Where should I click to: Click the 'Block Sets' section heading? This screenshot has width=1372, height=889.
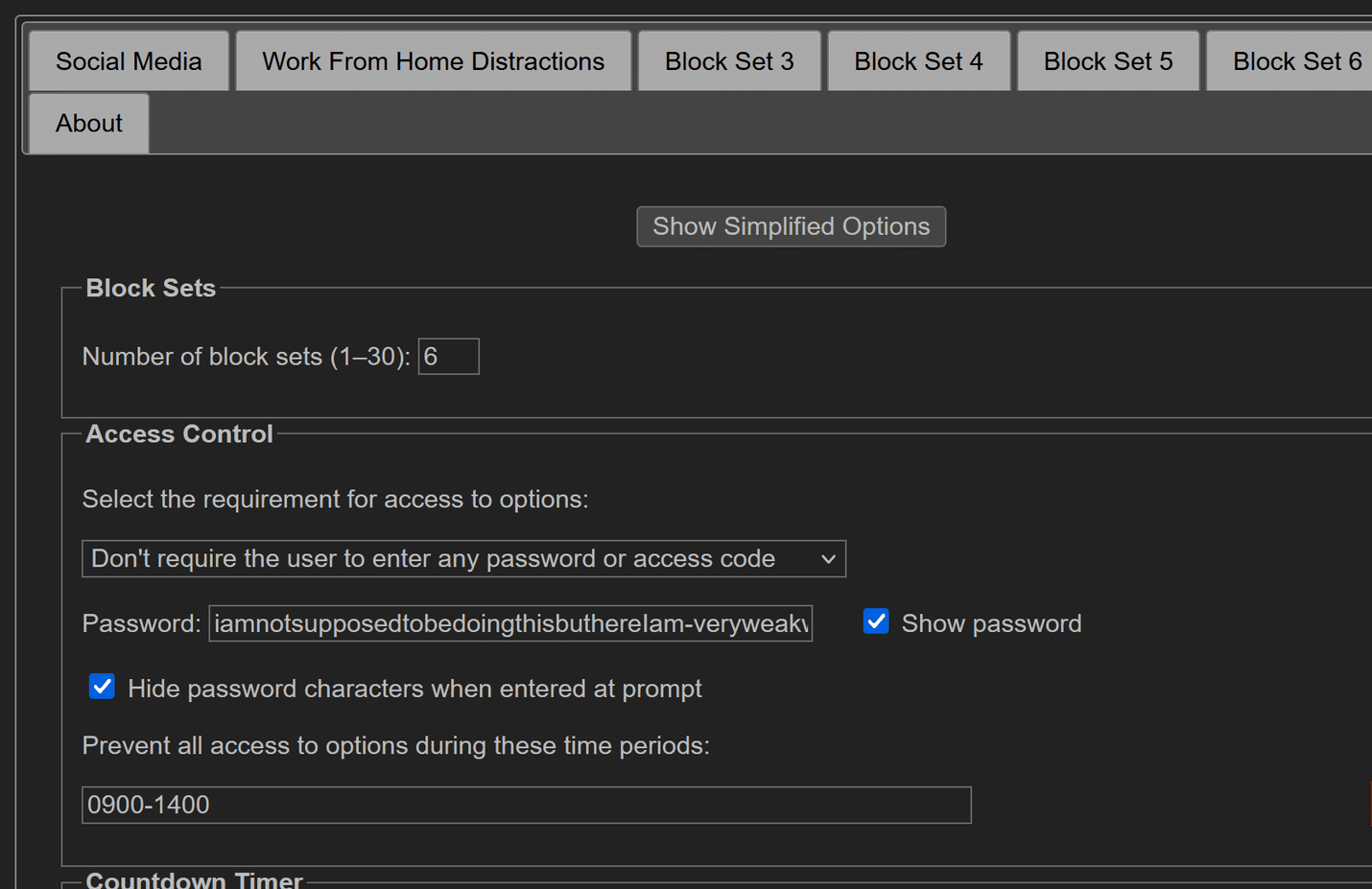(x=151, y=288)
